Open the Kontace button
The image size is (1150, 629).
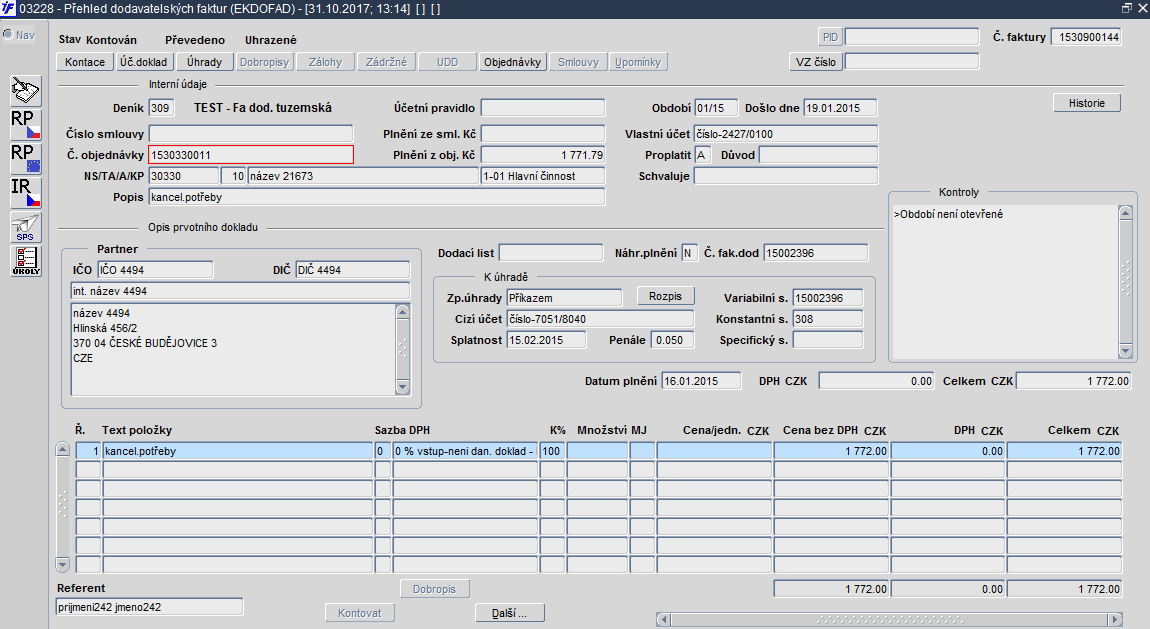click(x=85, y=62)
